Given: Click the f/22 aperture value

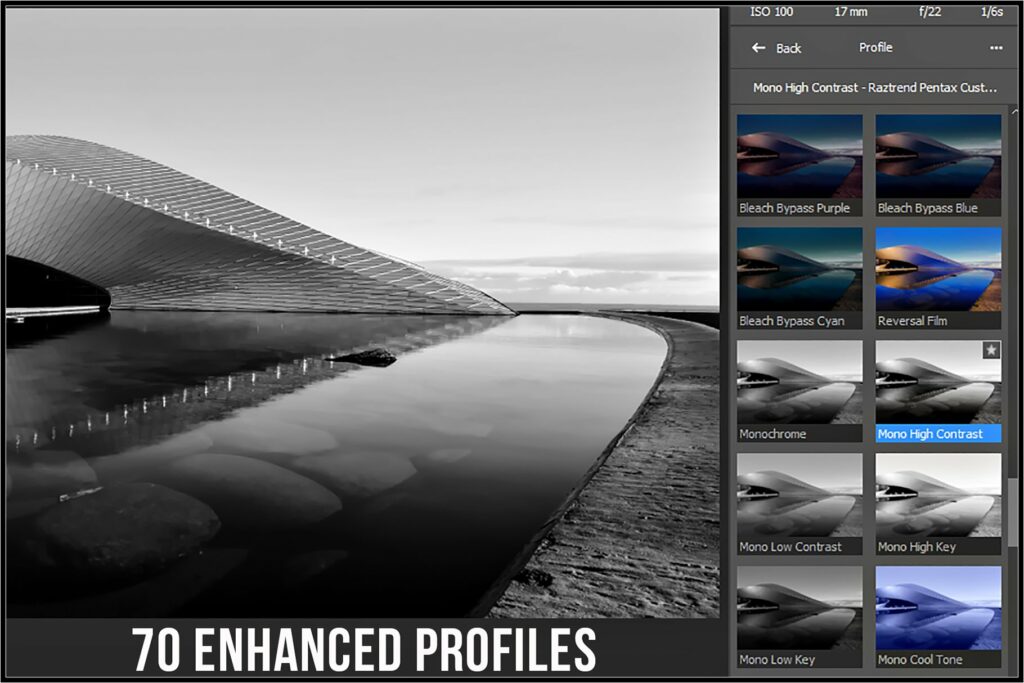Looking at the screenshot, I should [928, 12].
